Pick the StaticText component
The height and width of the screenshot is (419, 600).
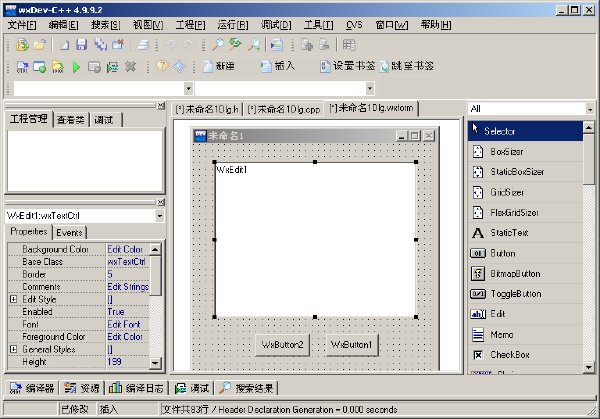tap(525, 233)
